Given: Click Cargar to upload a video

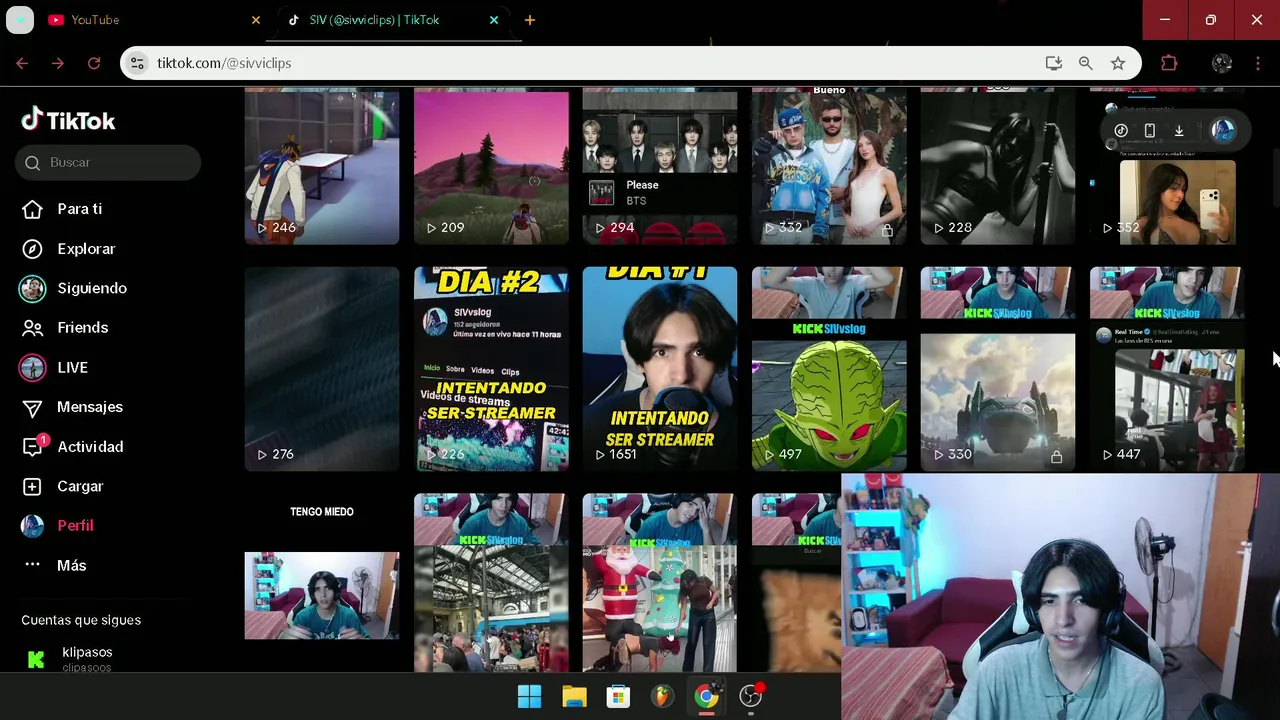Looking at the screenshot, I should [80, 486].
